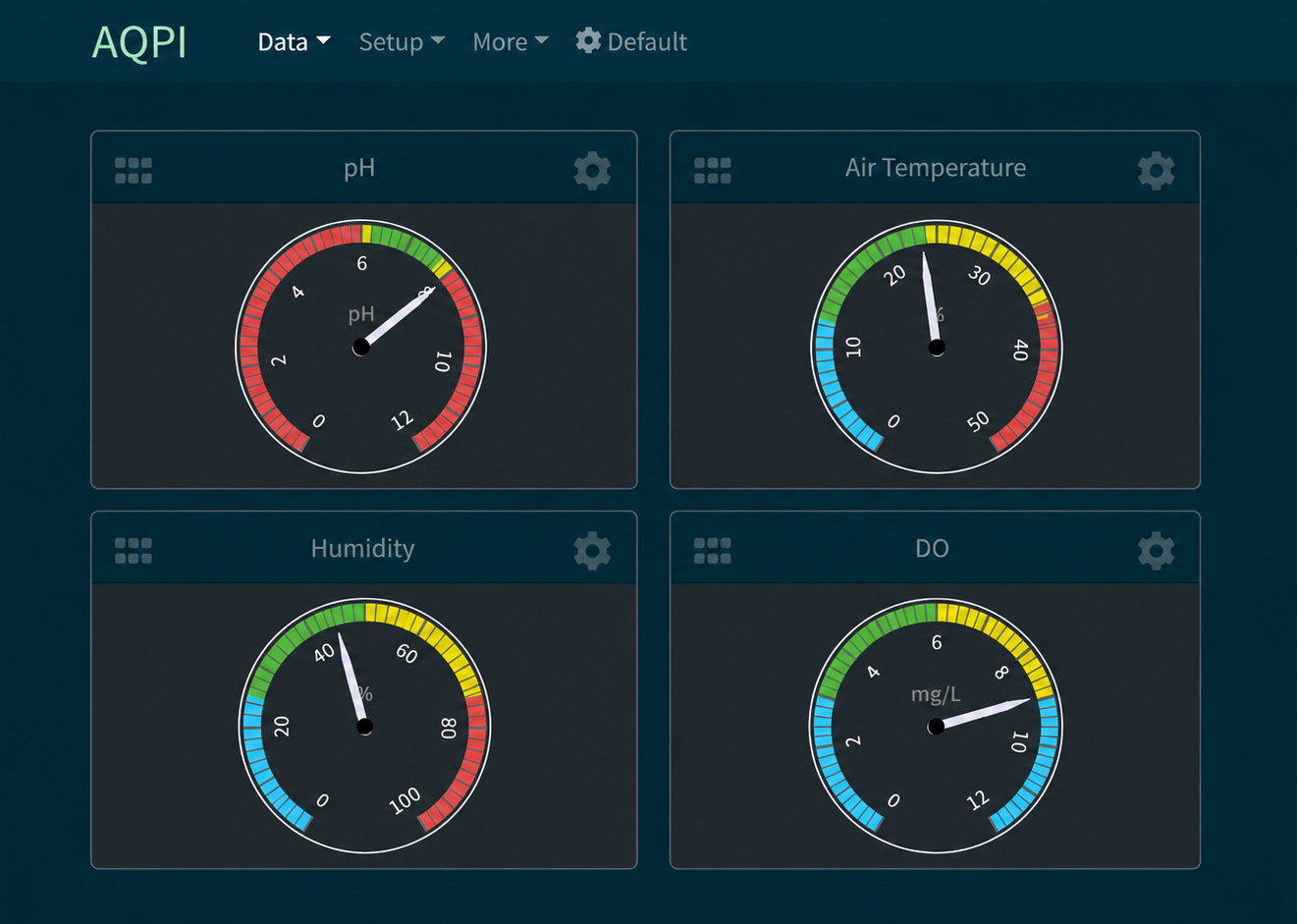
Task: Open the Data dropdown menu
Action: click(x=294, y=41)
